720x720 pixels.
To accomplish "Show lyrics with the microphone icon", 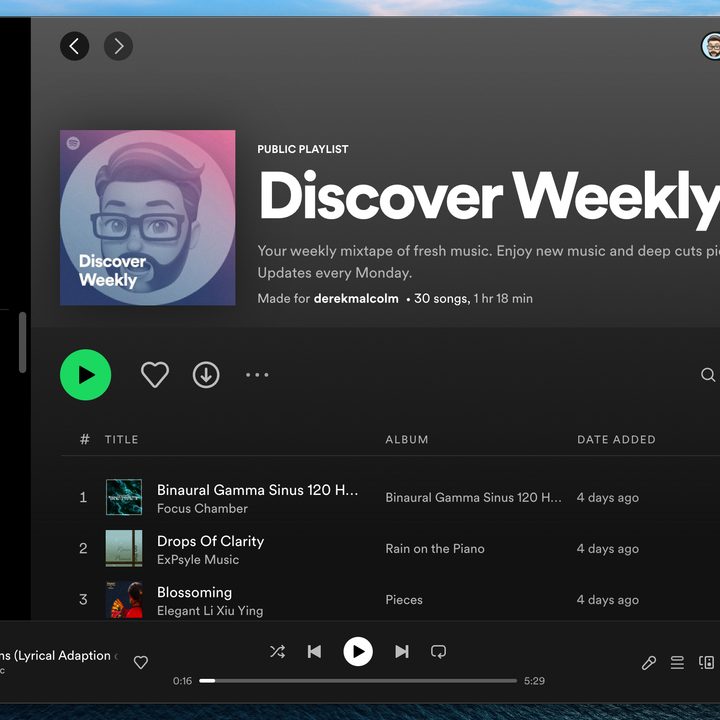I will [x=648, y=663].
